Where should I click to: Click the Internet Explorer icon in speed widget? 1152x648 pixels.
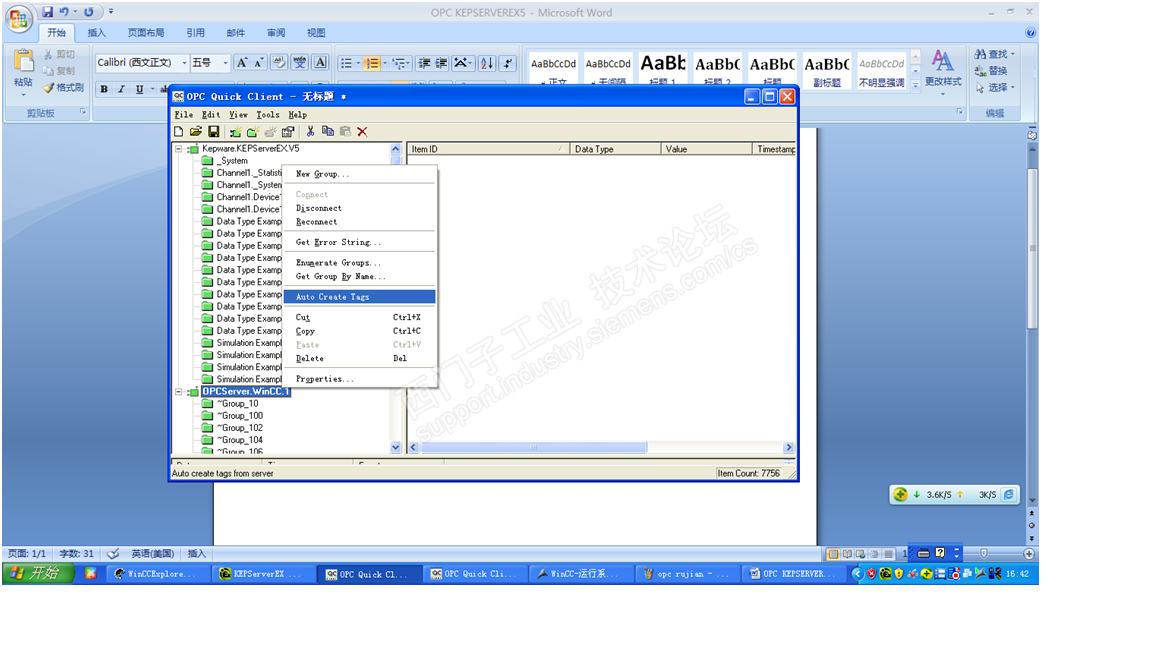1009,494
